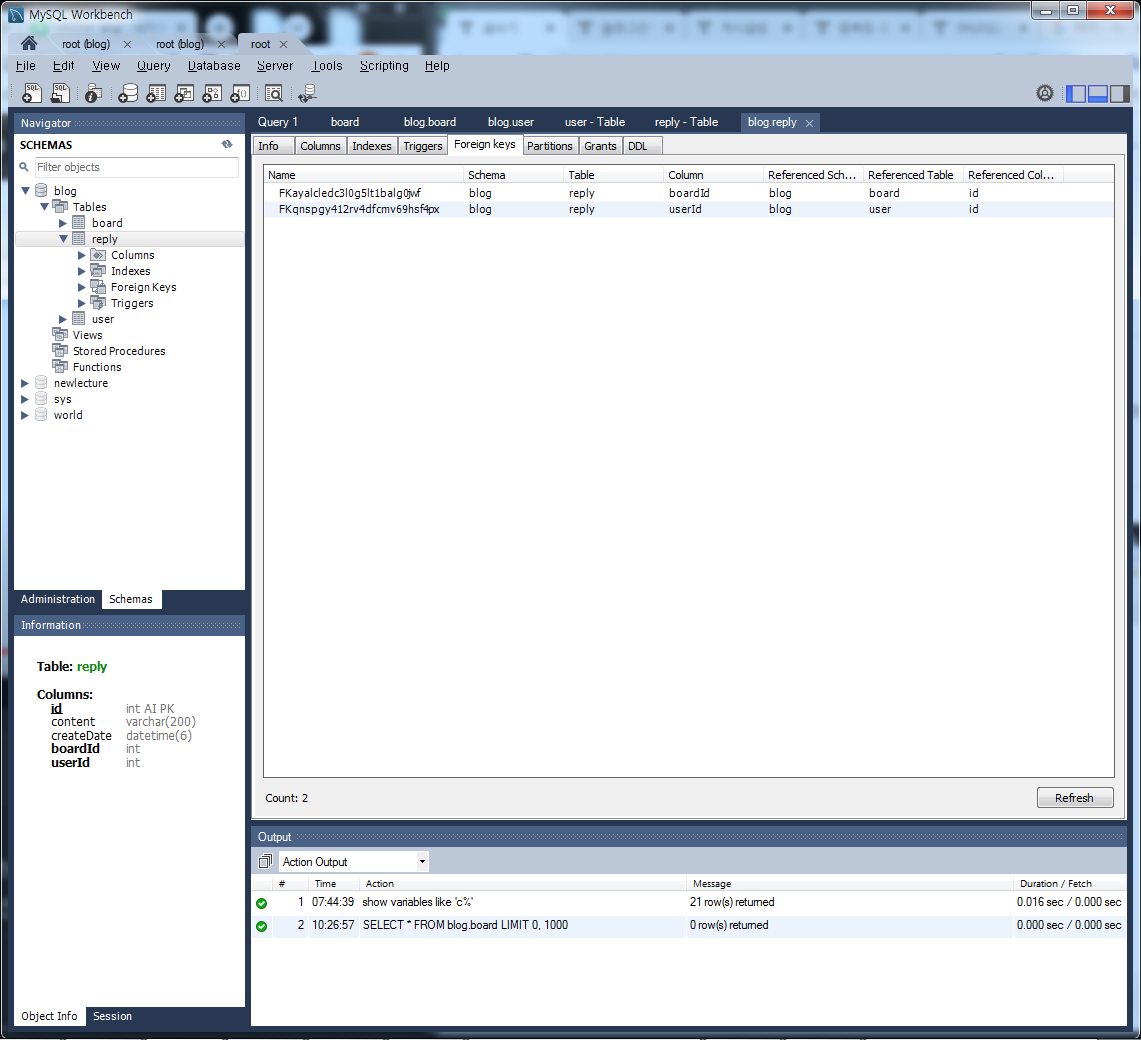
Task: Click the Stored Procedures folder icon
Action: (x=60, y=350)
